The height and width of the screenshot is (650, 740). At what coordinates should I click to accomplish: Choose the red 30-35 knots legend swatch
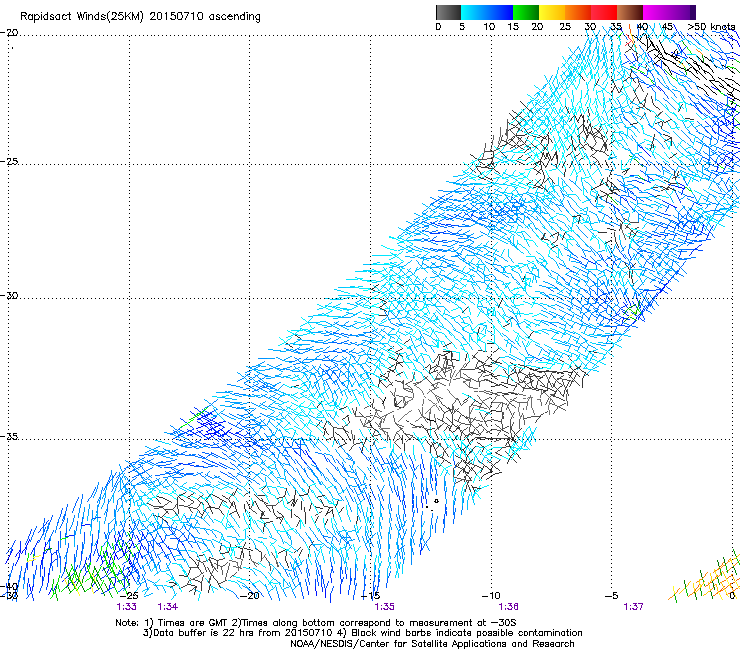[x=604, y=12]
